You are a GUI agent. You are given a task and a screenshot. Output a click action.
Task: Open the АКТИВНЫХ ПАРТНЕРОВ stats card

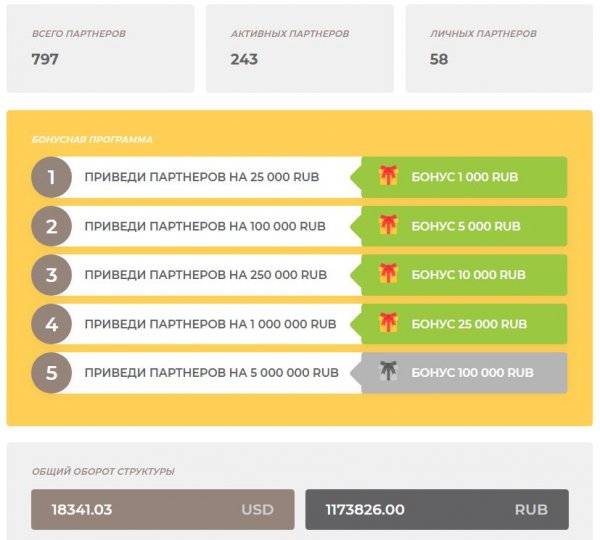coord(299,48)
